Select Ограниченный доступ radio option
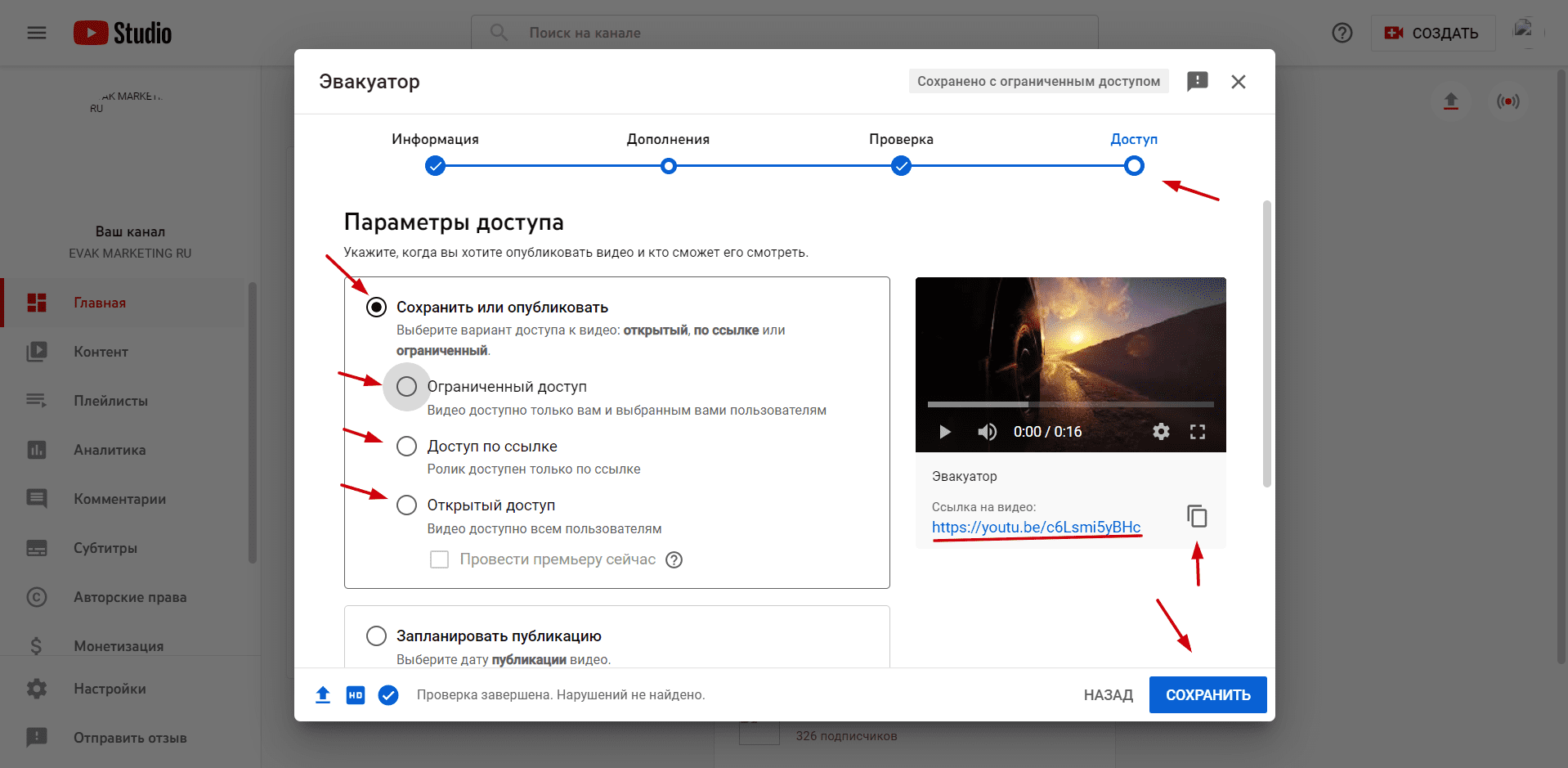1568x768 pixels. click(406, 387)
